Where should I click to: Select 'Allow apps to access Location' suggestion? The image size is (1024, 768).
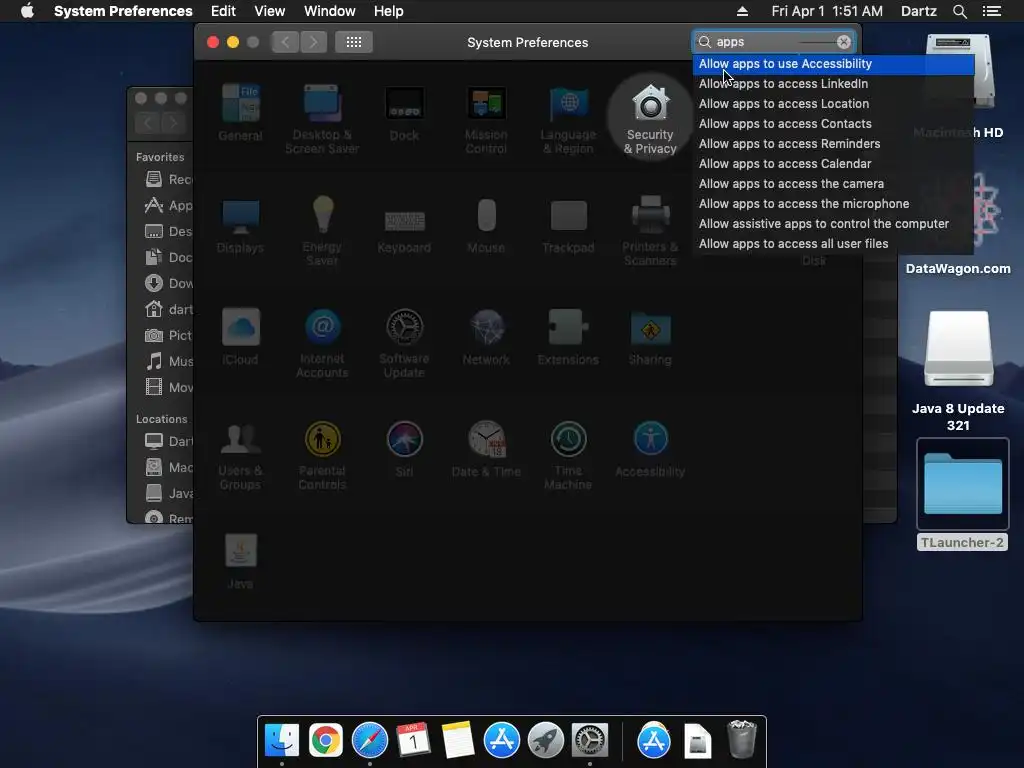pos(833,104)
